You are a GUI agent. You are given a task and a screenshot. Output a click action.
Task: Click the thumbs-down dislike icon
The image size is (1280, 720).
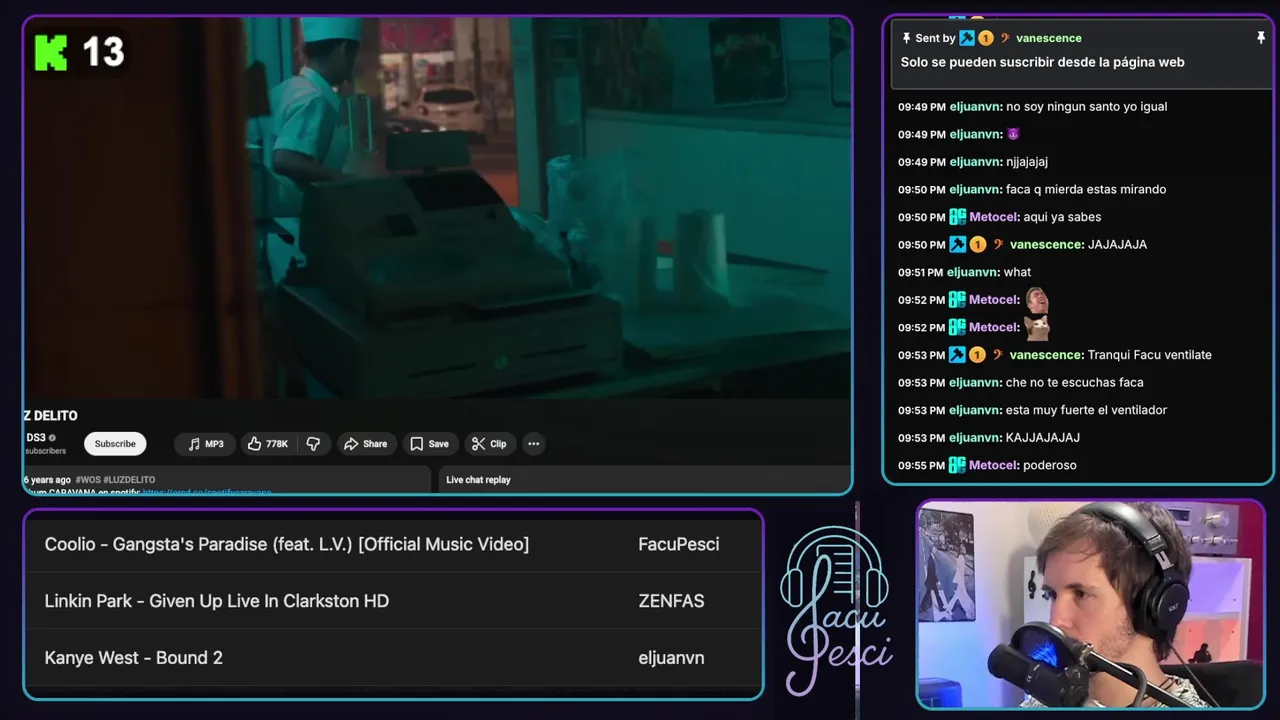tap(313, 444)
